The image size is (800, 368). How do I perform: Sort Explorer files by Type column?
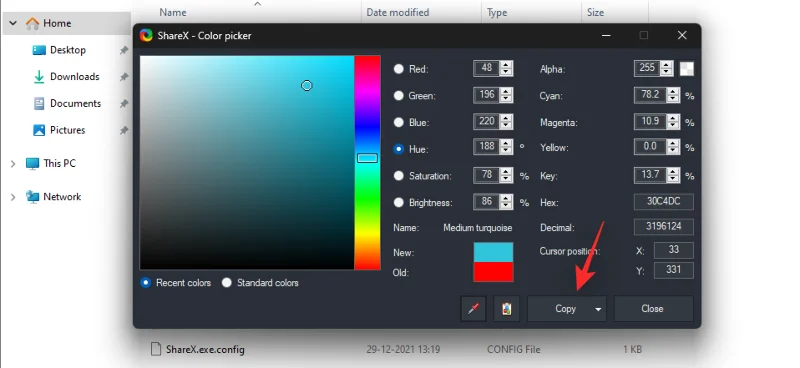tap(496, 12)
